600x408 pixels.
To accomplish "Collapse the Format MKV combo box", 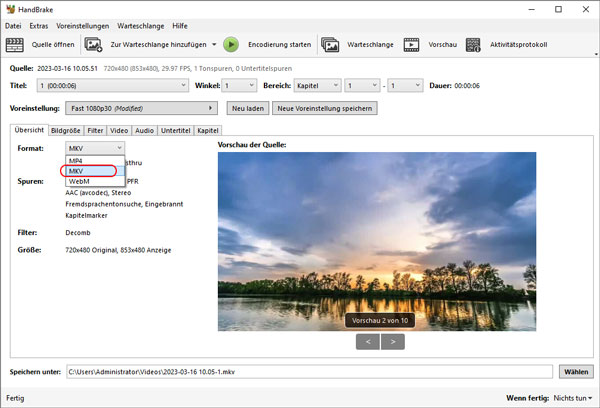I will (95, 148).
